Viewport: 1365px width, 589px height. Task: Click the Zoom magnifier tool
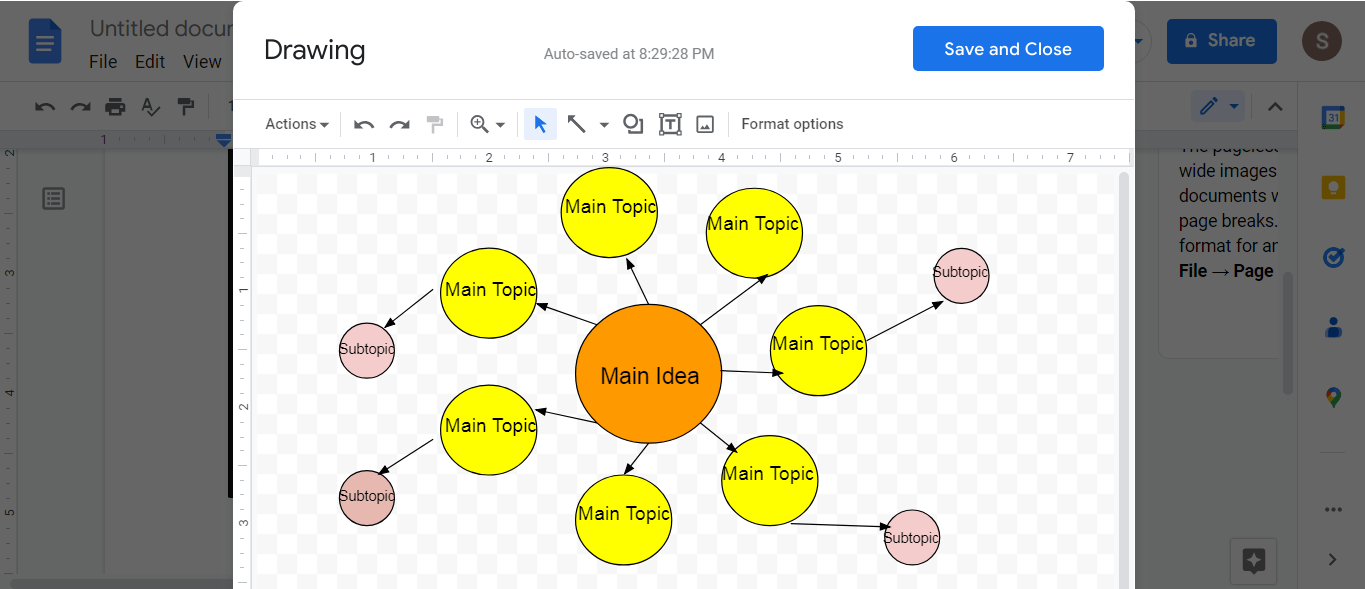point(481,123)
